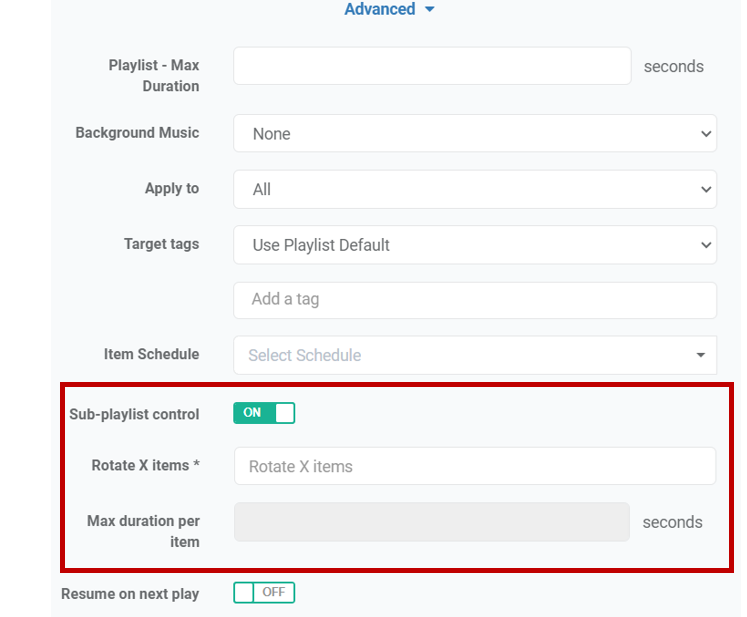
Task: Click the Playlist Max Duration input box
Action: pyautogui.click(x=432, y=66)
